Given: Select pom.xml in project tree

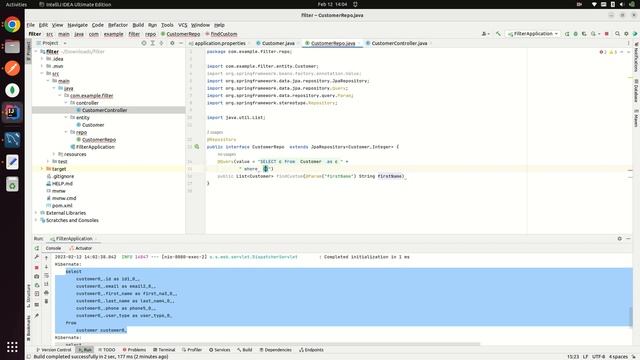Looking at the screenshot, I should pos(62,206).
